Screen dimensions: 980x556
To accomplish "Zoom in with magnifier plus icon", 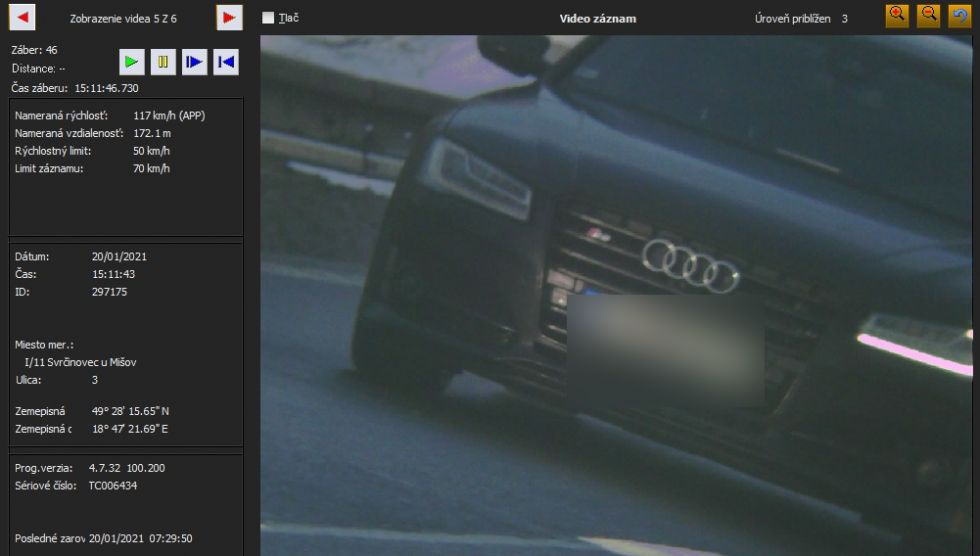I will pos(898,16).
